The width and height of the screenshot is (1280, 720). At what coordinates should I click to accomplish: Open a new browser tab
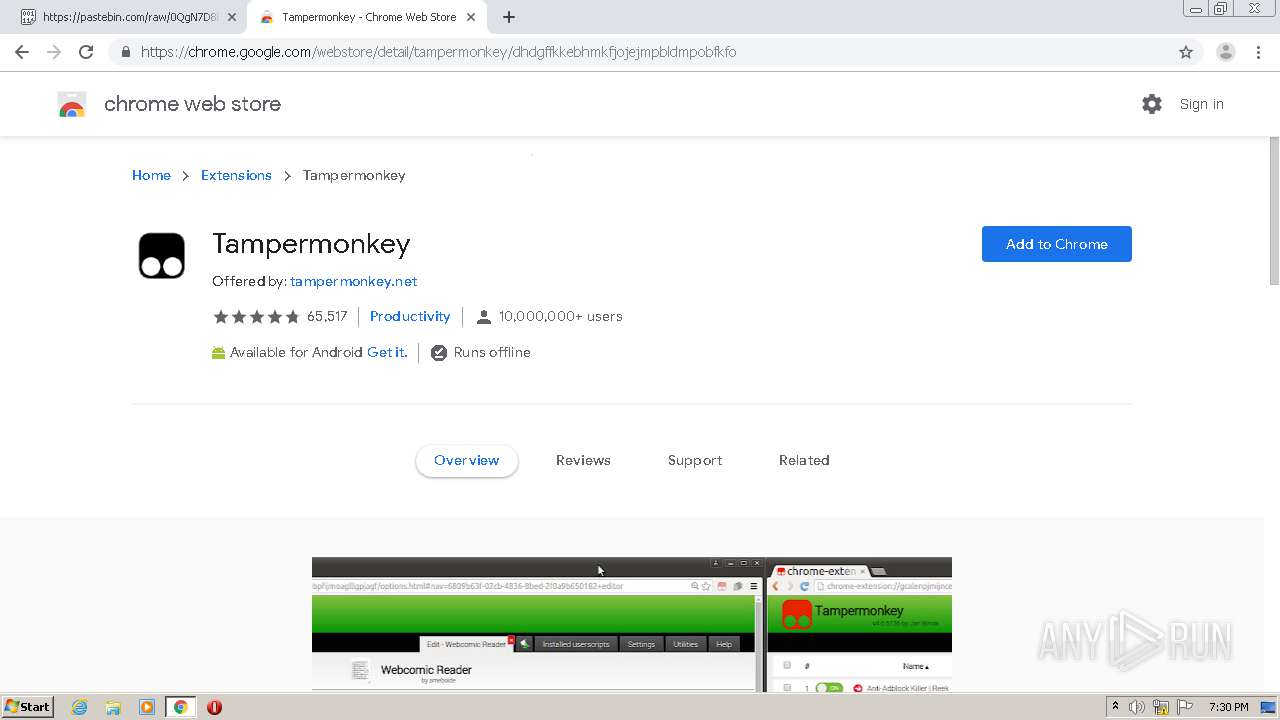[x=509, y=17]
